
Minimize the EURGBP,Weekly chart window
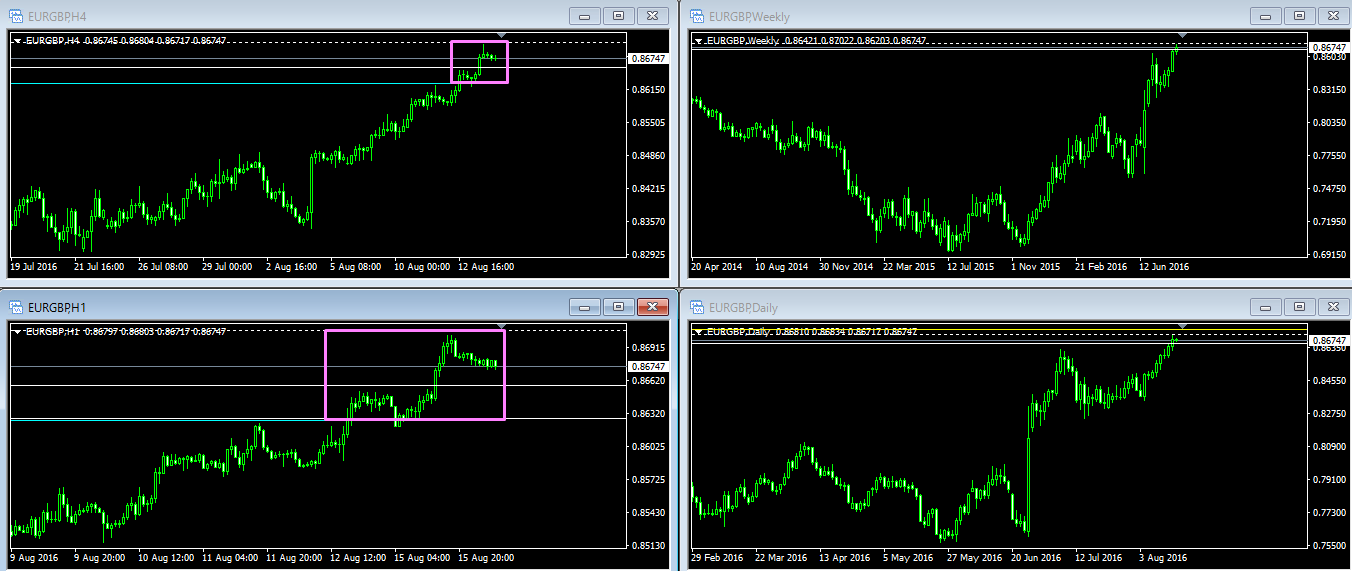[1264, 16]
